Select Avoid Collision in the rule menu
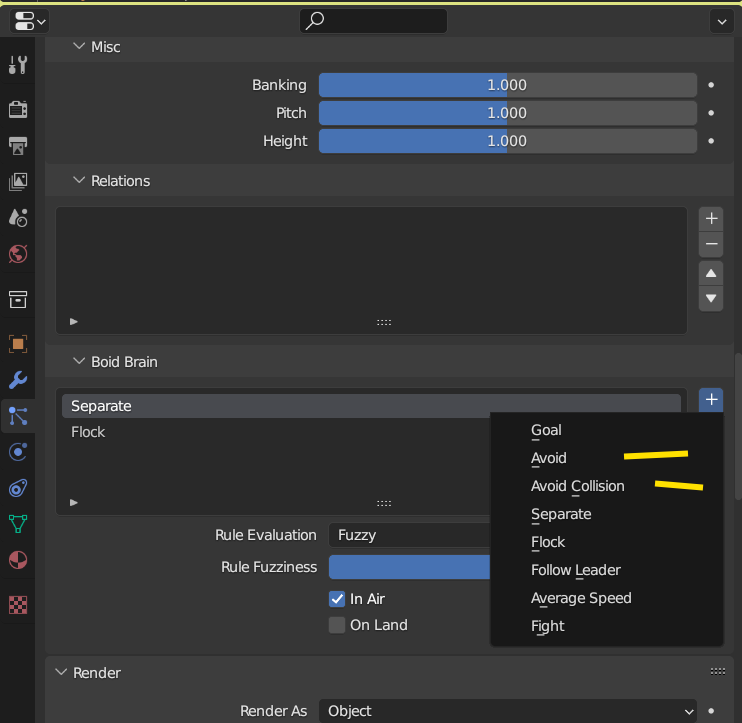Image resolution: width=742 pixels, height=723 pixels. pos(578,486)
